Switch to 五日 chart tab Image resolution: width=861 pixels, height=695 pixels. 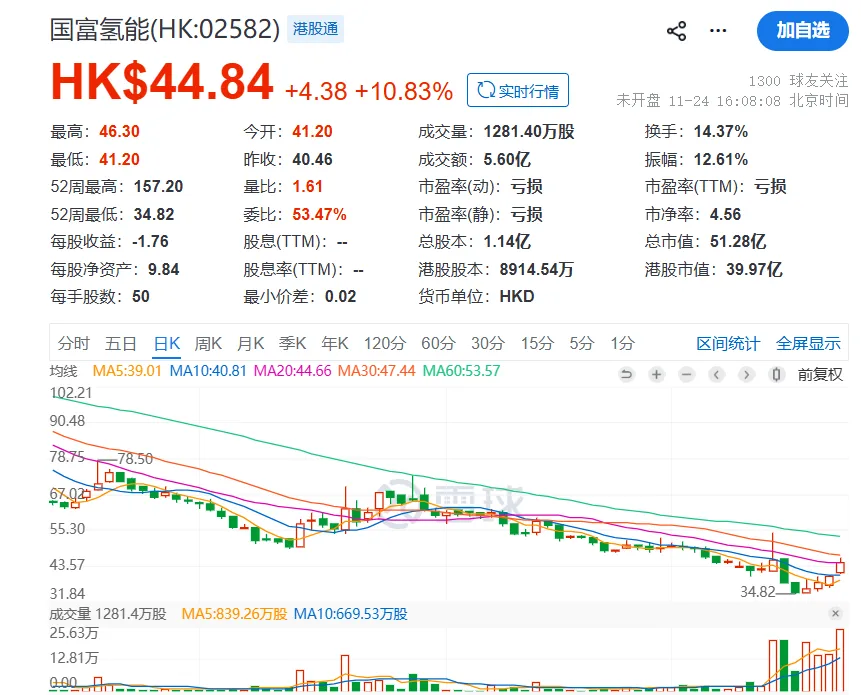click(x=121, y=344)
